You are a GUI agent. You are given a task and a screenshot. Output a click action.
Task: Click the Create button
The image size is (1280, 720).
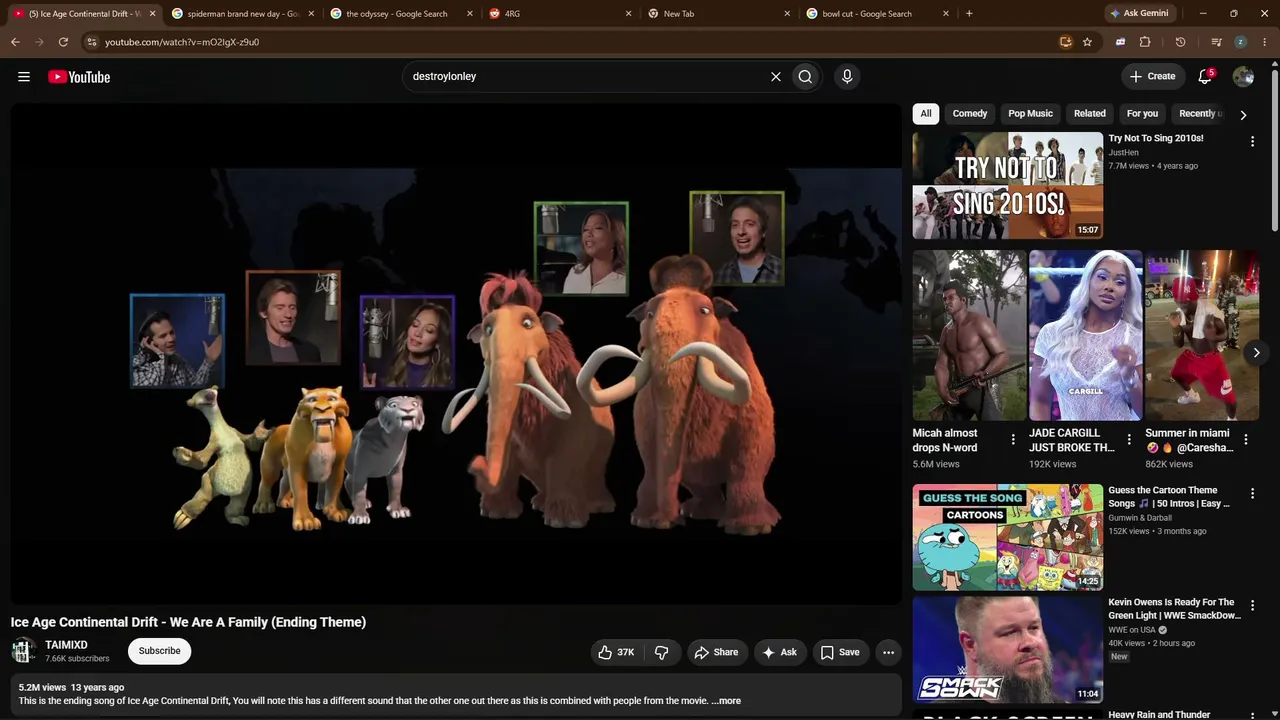click(1152, 76)
